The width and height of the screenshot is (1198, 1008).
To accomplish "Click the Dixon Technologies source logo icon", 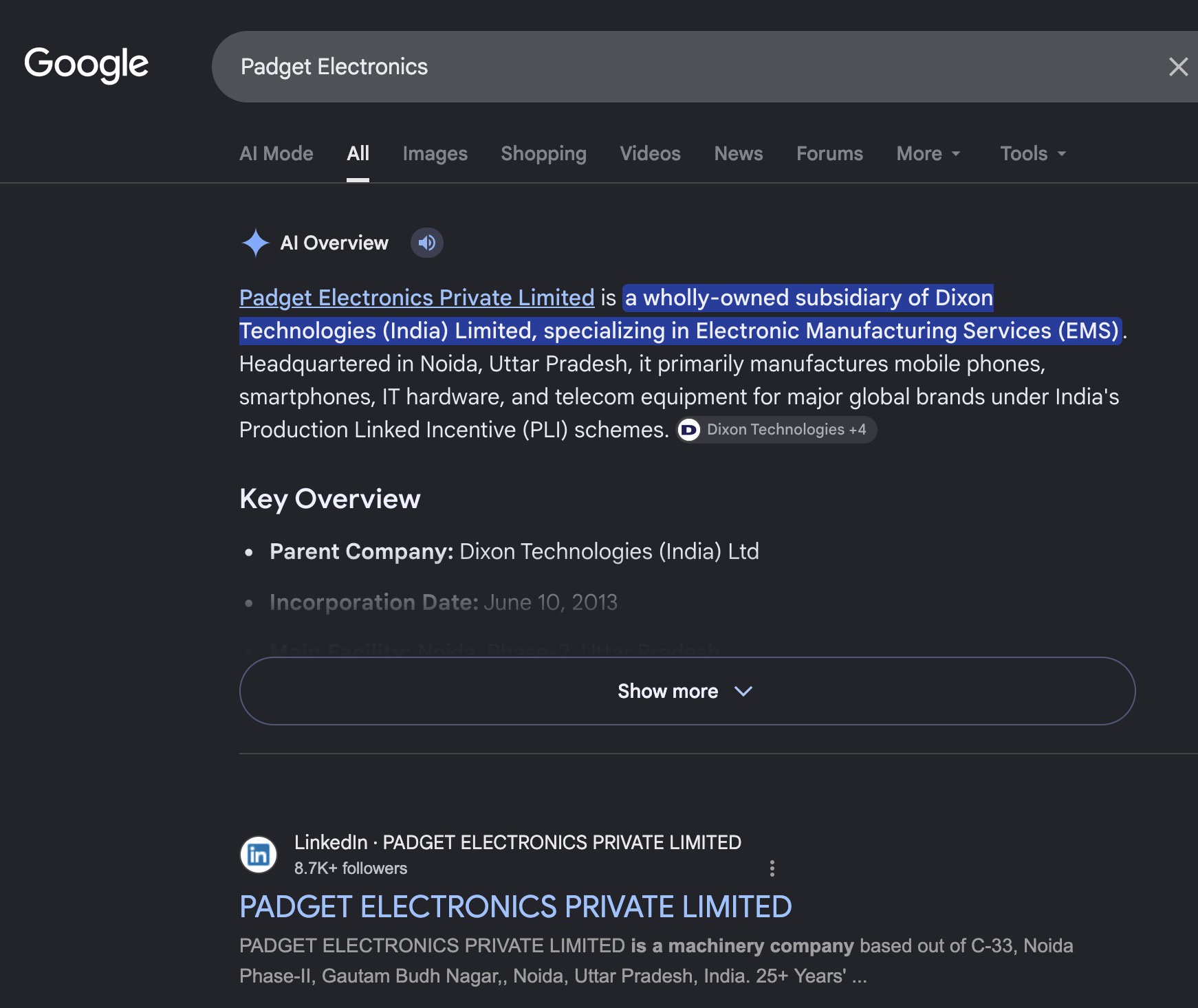I will [x=688, y=430].
